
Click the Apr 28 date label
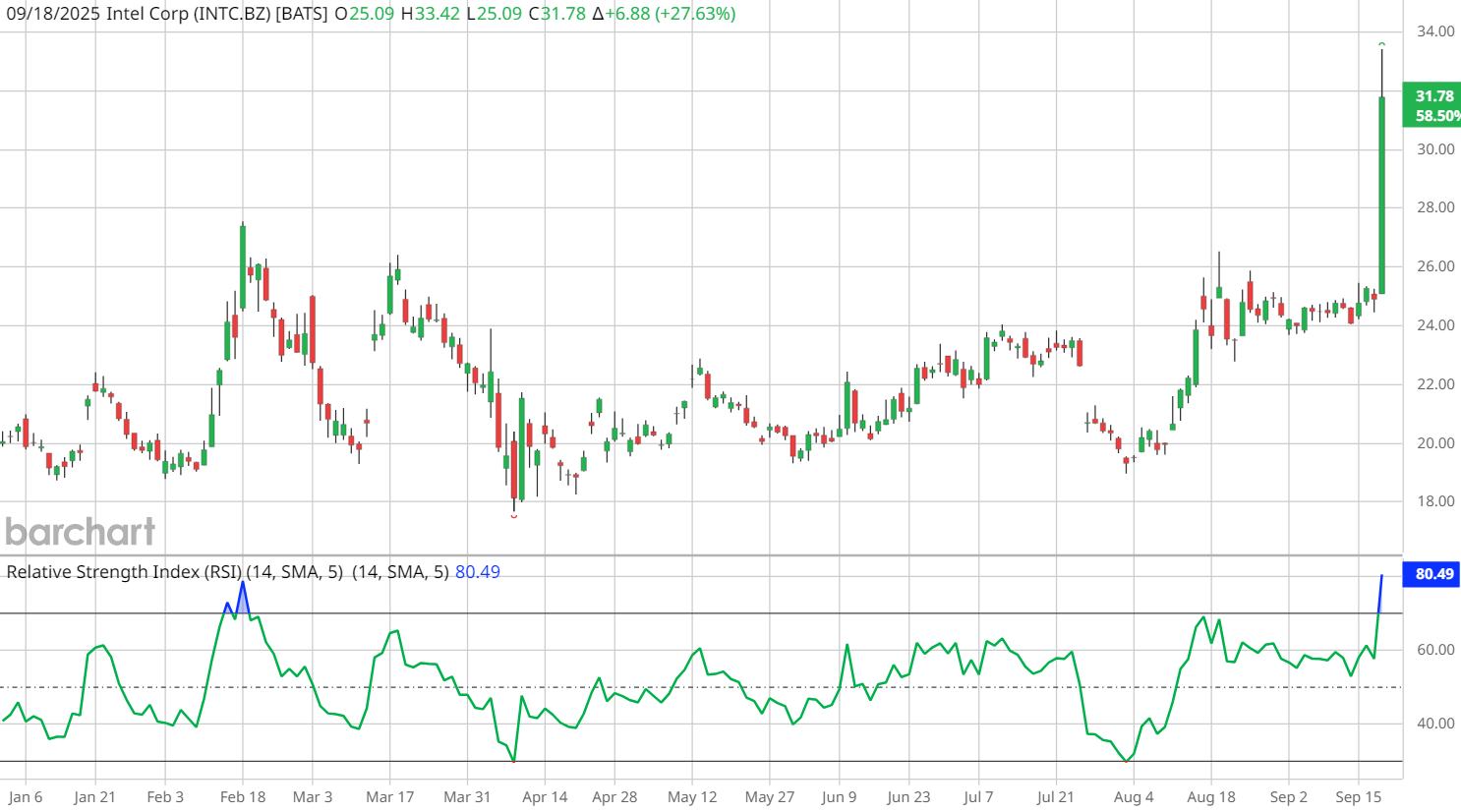coord(614,797)
